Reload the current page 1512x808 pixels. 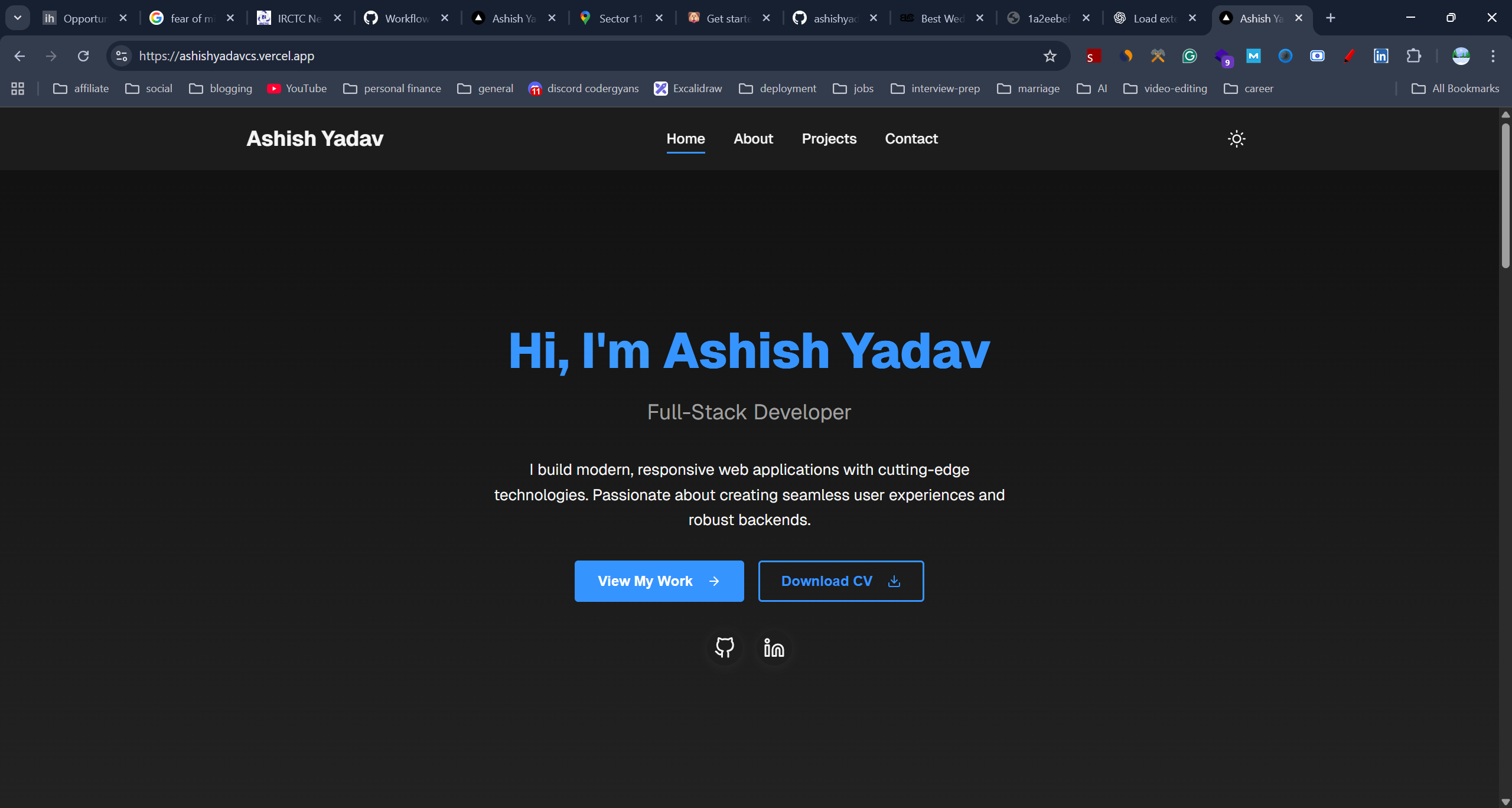tap(83, 56)
